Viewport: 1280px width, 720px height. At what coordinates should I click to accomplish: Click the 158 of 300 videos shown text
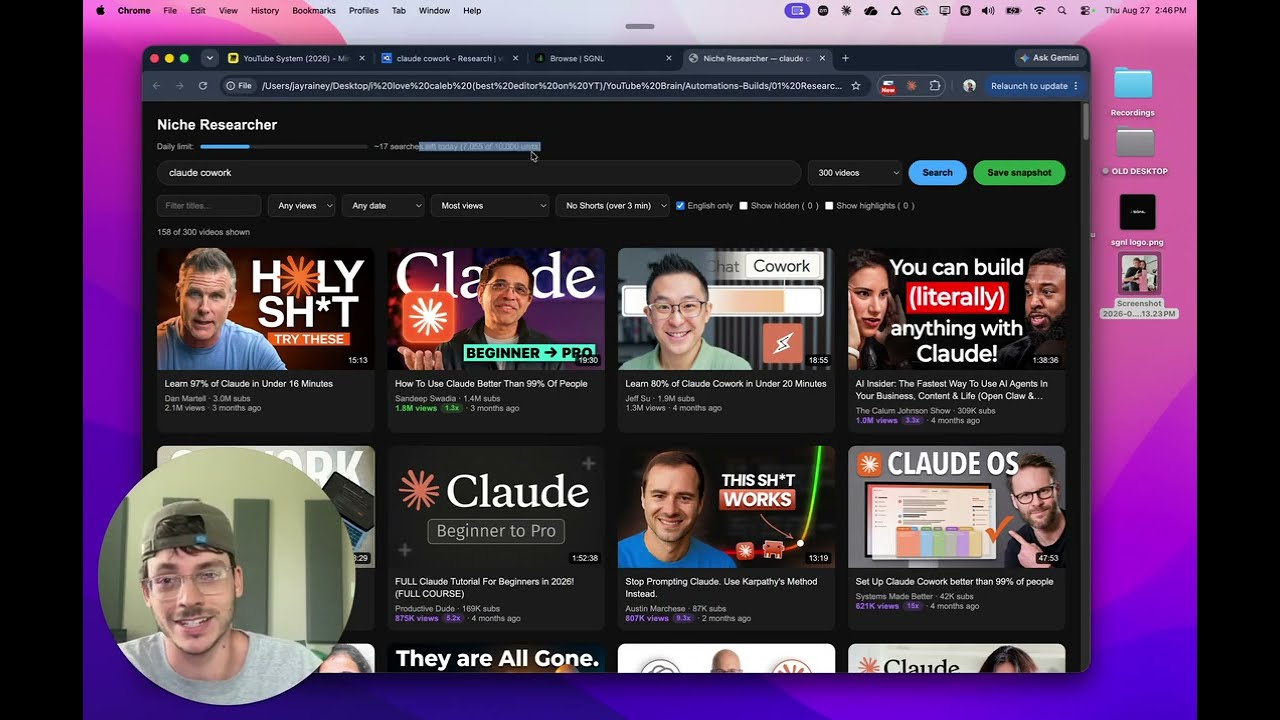(x=203, y=232)
